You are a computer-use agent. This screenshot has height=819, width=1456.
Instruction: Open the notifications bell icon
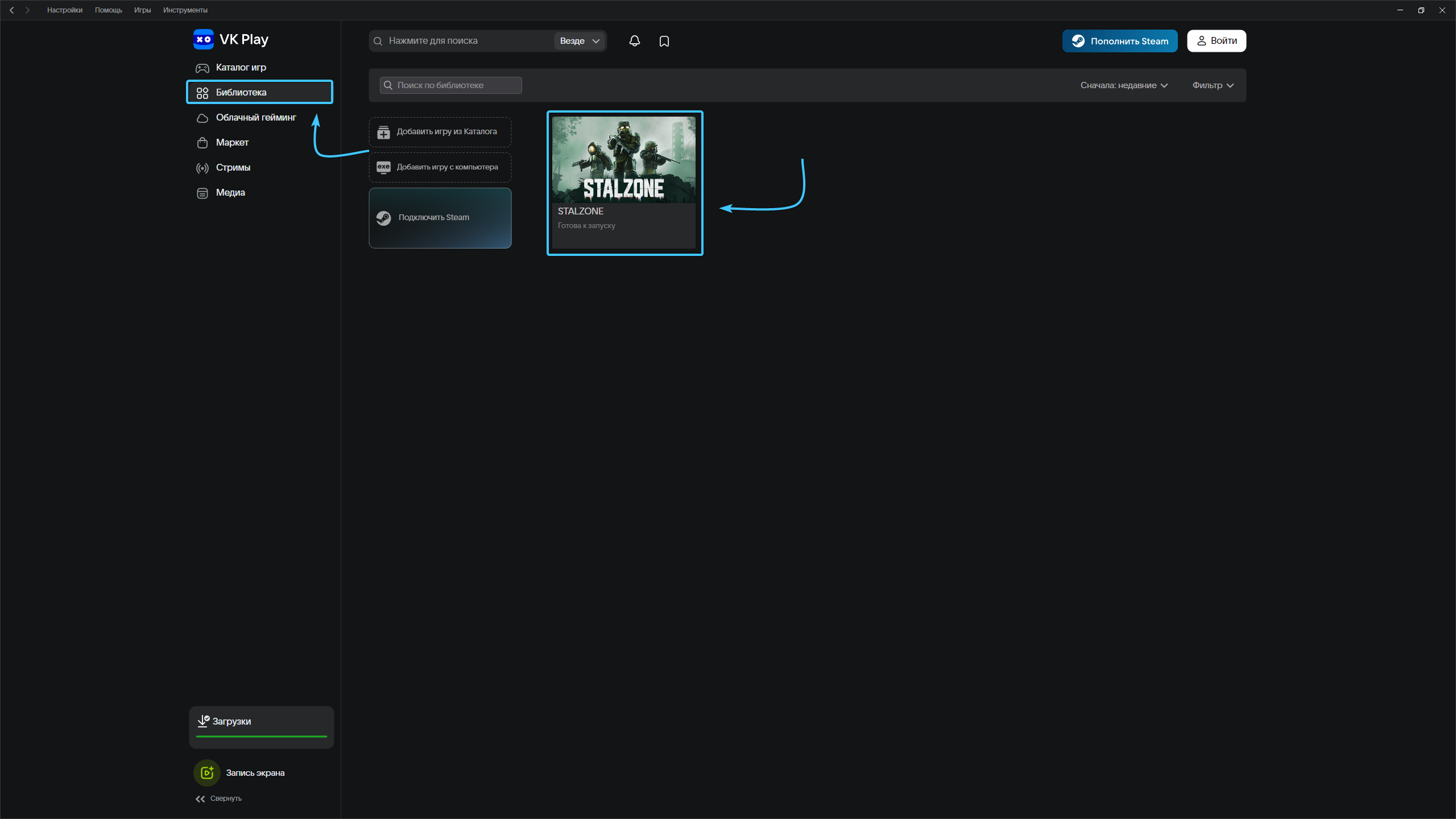(x=635, y=41)
